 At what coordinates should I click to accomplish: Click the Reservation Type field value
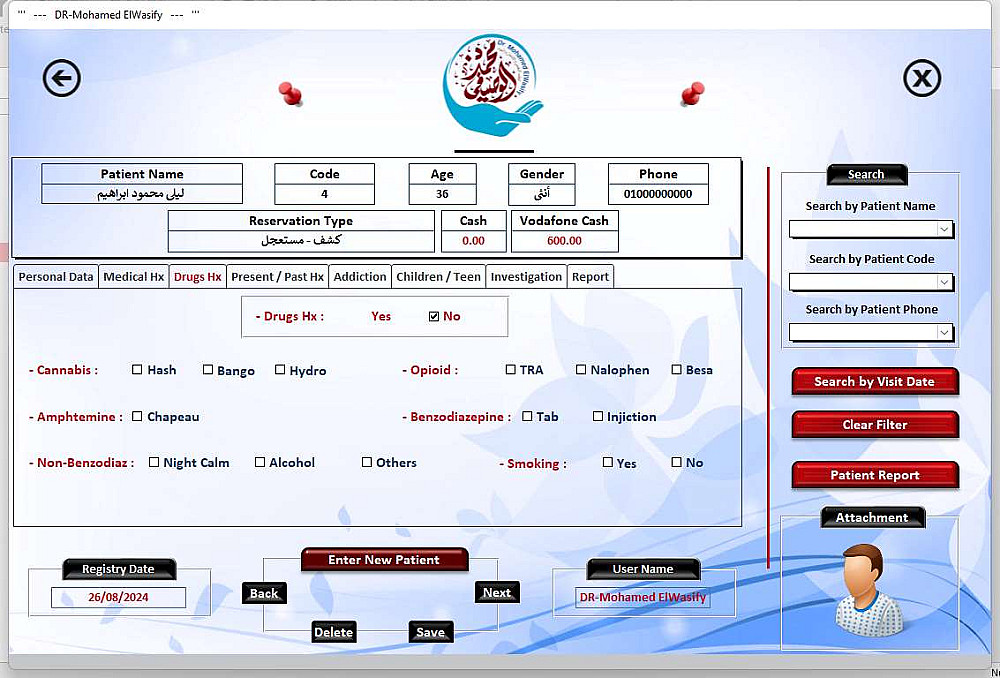pyautogui.click(x=301, y=240)
